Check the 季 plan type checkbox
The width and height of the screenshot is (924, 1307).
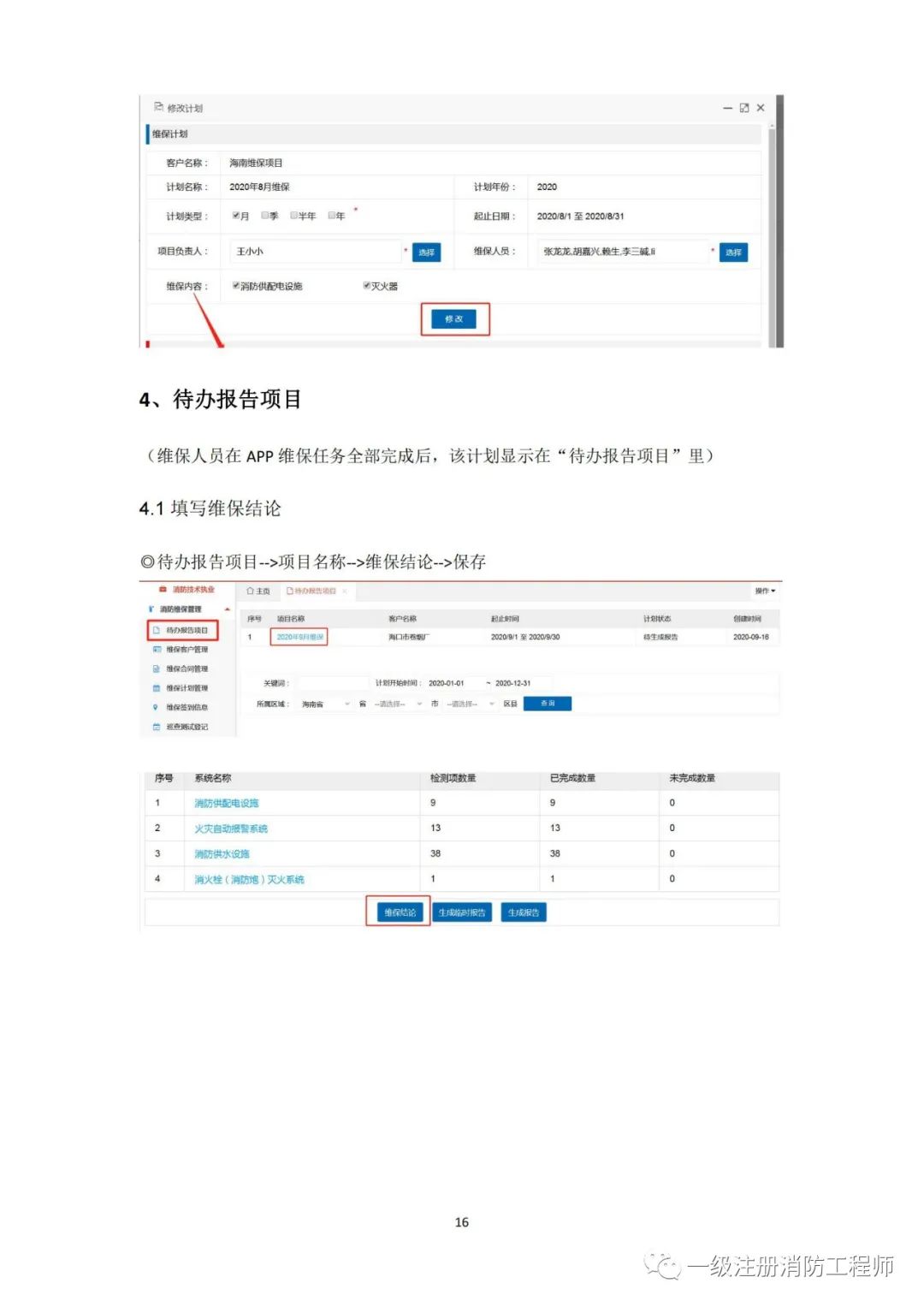tap(265, 216)
